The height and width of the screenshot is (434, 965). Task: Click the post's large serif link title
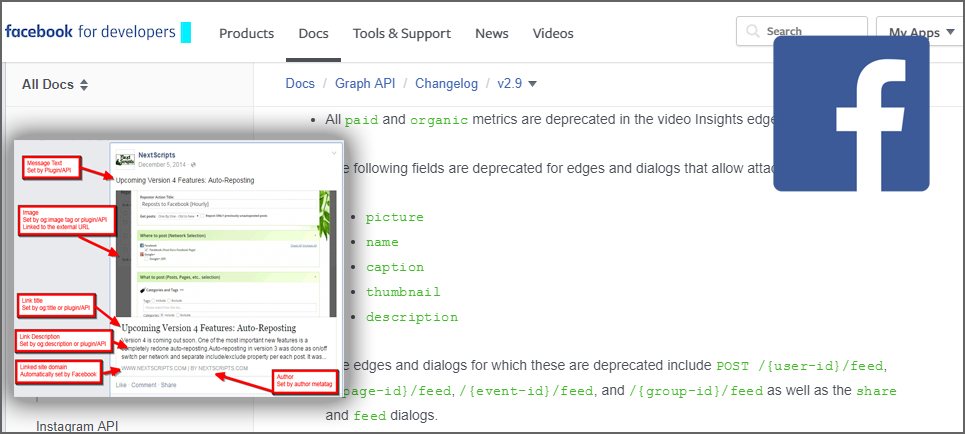tap(209, 328)
